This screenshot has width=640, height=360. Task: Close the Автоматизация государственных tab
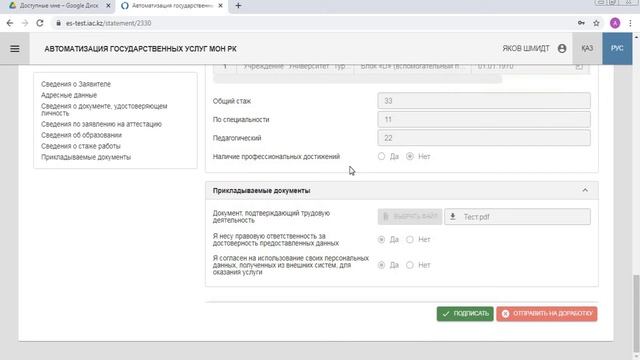[220, 6]
